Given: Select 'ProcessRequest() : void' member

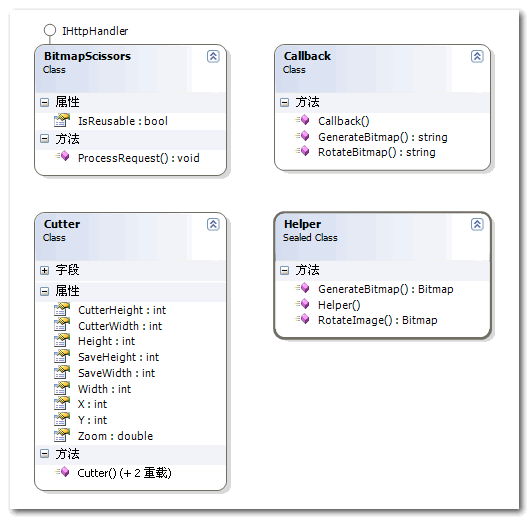Looking at the screenshot, I should tap(139, 158).
